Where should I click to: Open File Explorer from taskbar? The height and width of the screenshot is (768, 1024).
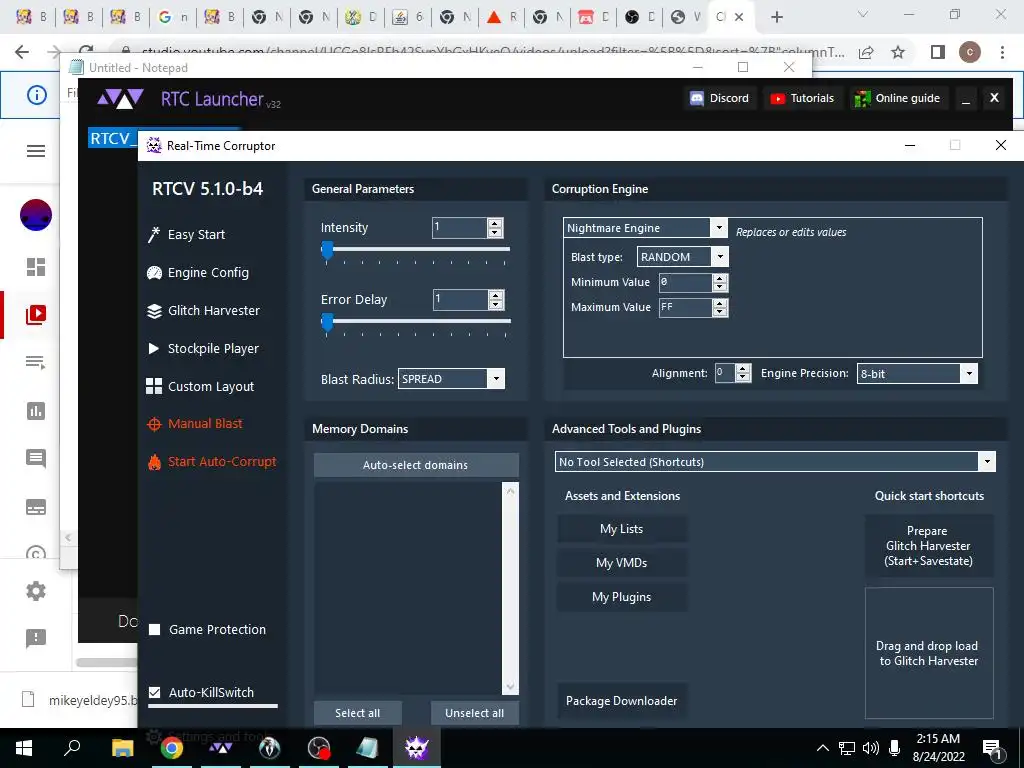[x=122, y=748]
